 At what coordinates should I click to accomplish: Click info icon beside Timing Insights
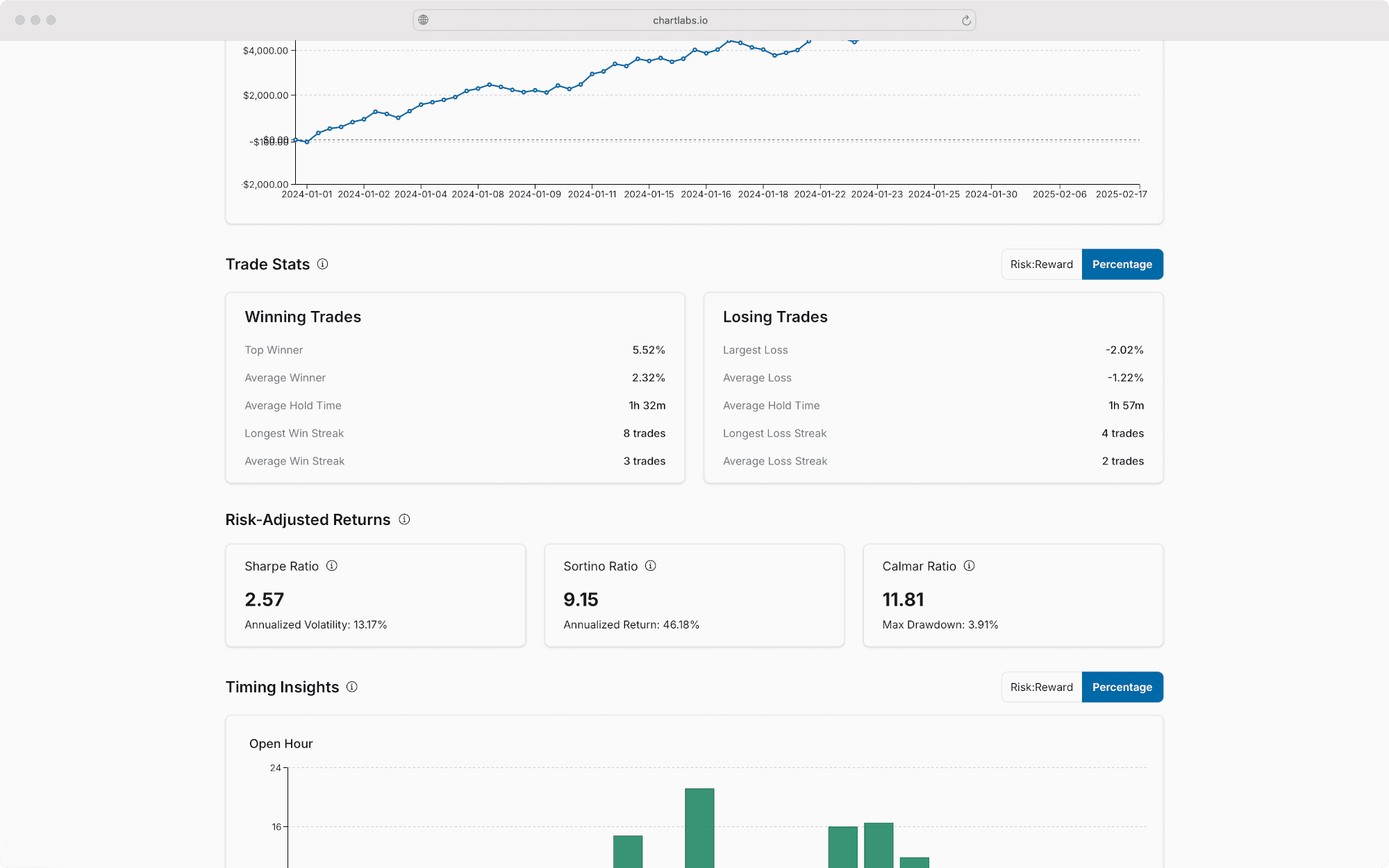click(352, 687)
